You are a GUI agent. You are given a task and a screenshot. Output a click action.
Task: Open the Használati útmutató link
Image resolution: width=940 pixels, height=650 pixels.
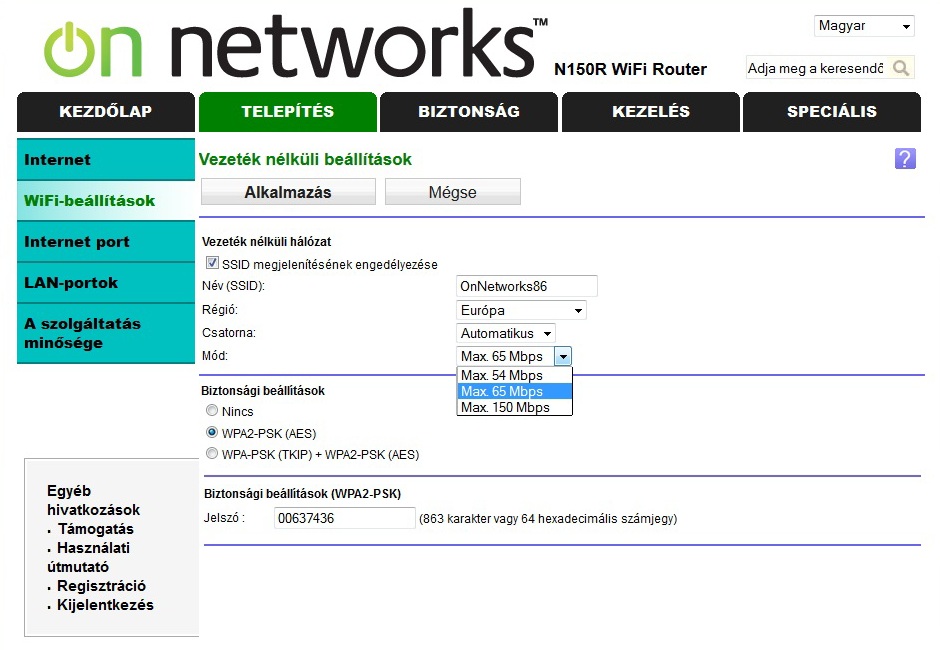tap(88, 557)
